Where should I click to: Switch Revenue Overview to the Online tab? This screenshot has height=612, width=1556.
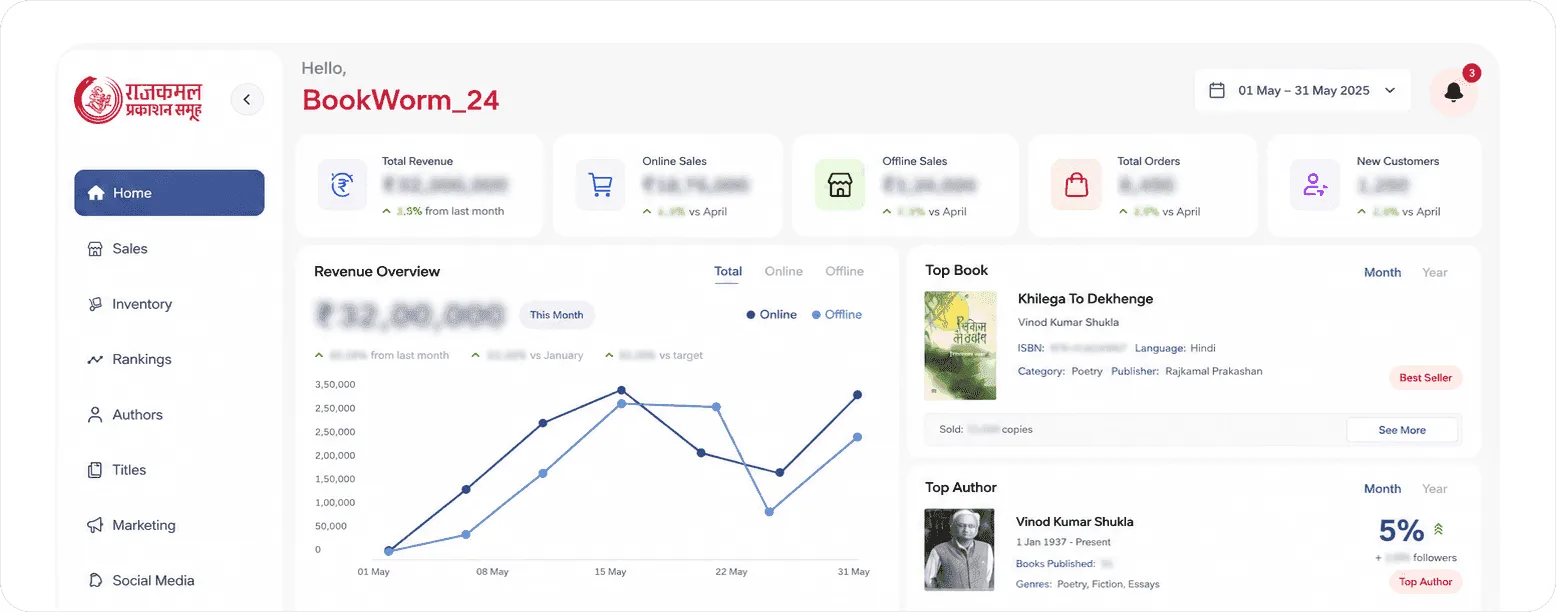pos(784,271)
